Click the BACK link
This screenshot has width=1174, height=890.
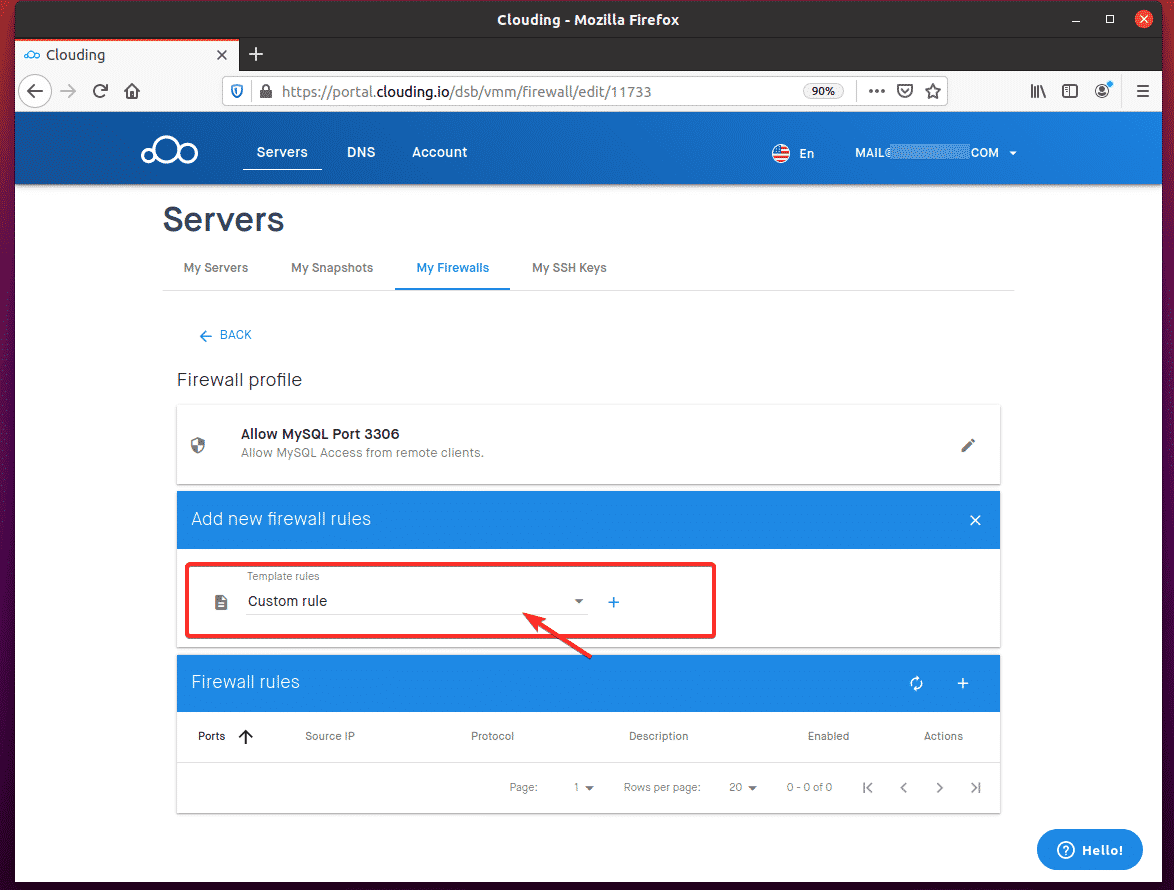pos(226,335)
